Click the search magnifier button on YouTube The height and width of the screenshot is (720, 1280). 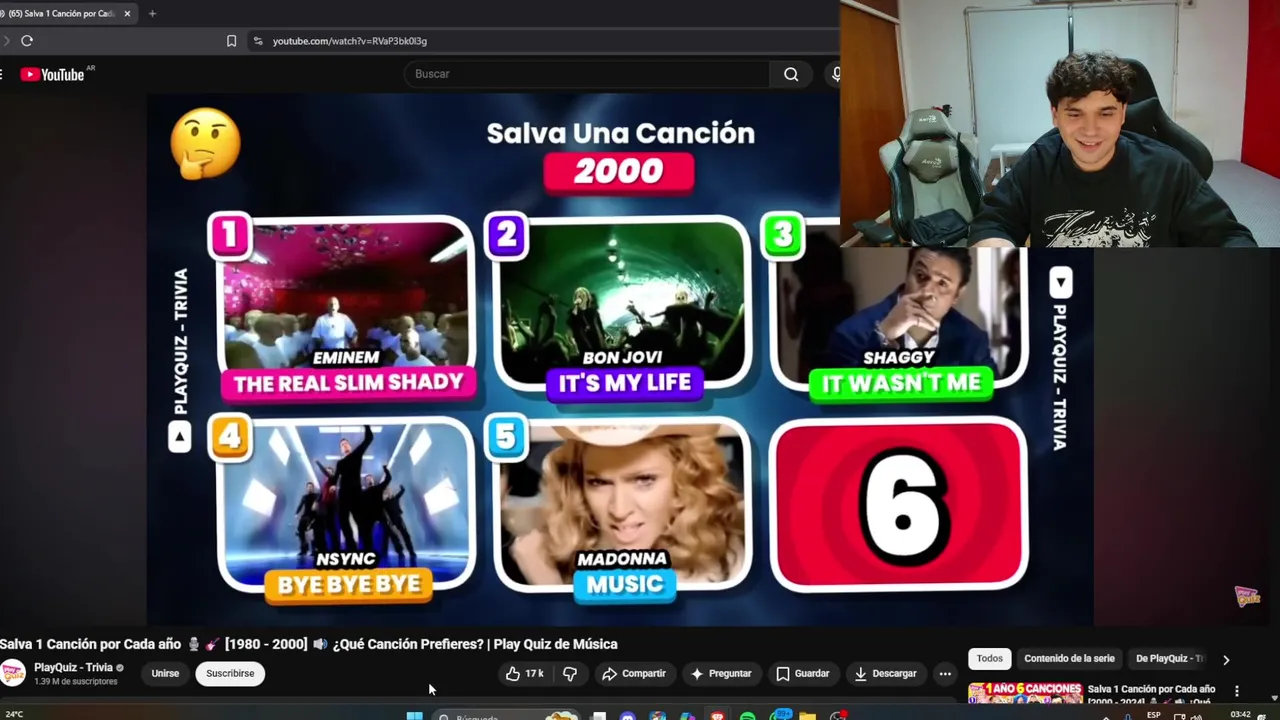791,74
